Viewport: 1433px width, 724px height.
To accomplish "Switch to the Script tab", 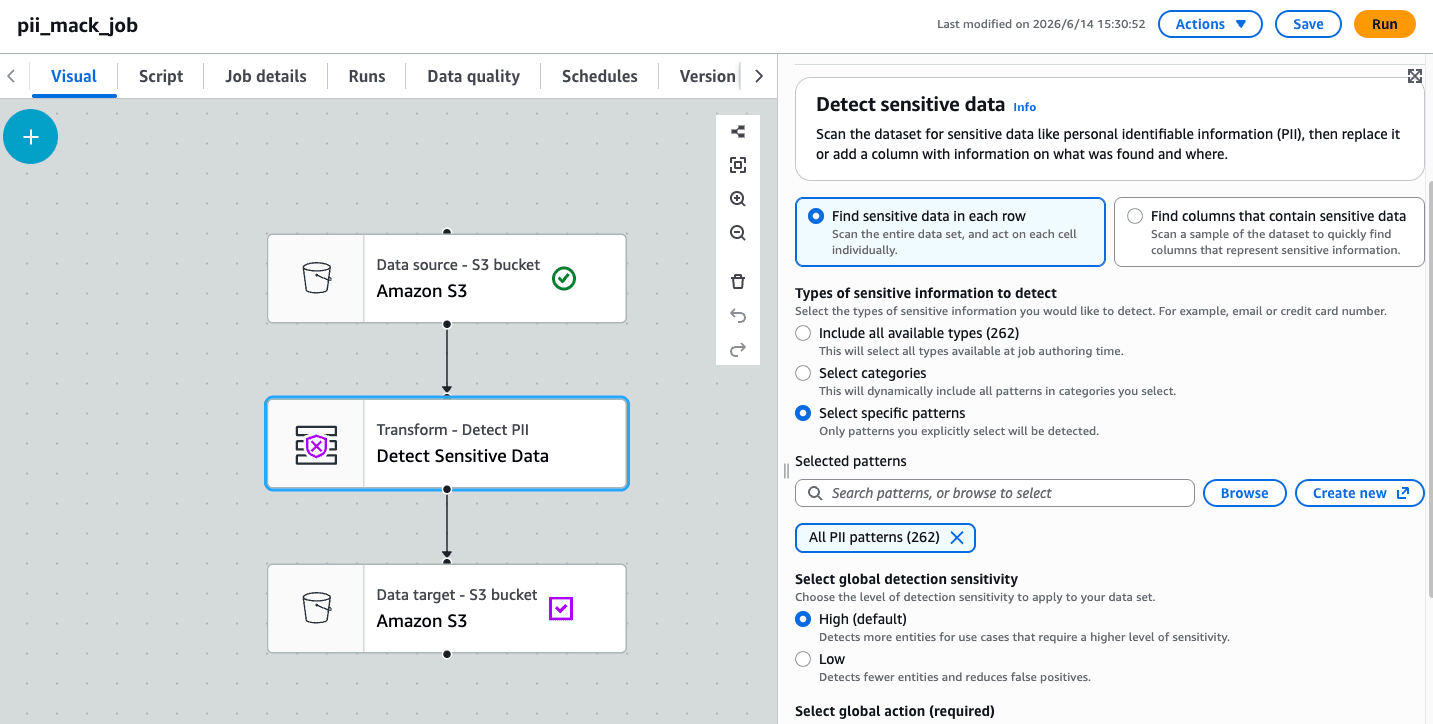I will (161, 76).
